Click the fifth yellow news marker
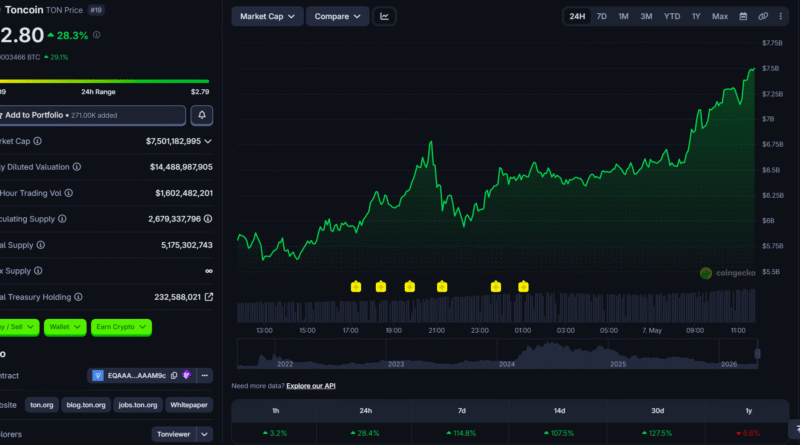The width and height of the screenshot is (800, 445). point(496,287)
